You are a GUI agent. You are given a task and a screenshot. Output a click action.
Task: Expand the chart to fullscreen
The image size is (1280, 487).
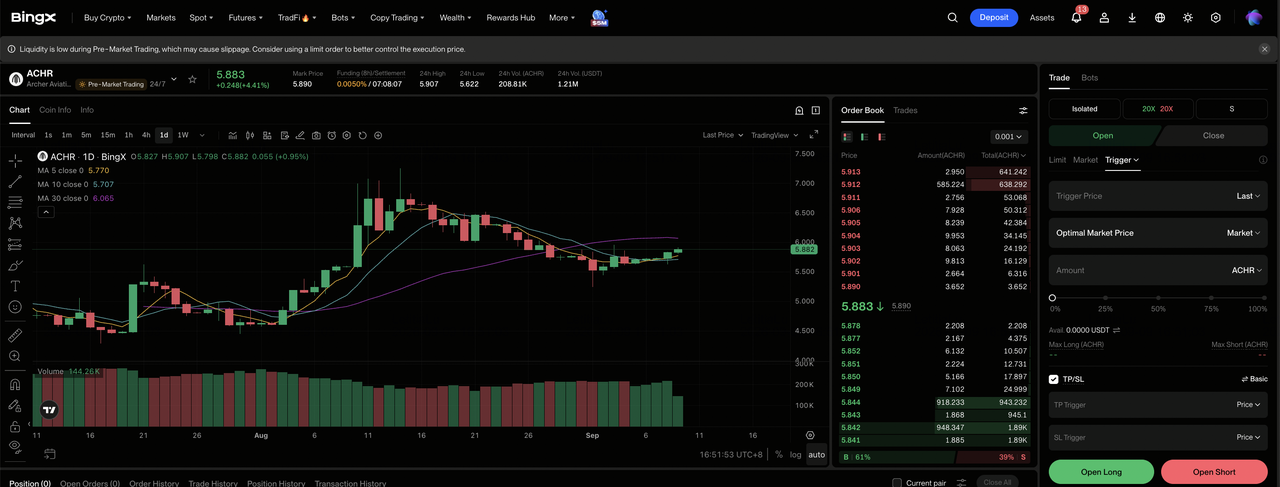pos(814,135)
